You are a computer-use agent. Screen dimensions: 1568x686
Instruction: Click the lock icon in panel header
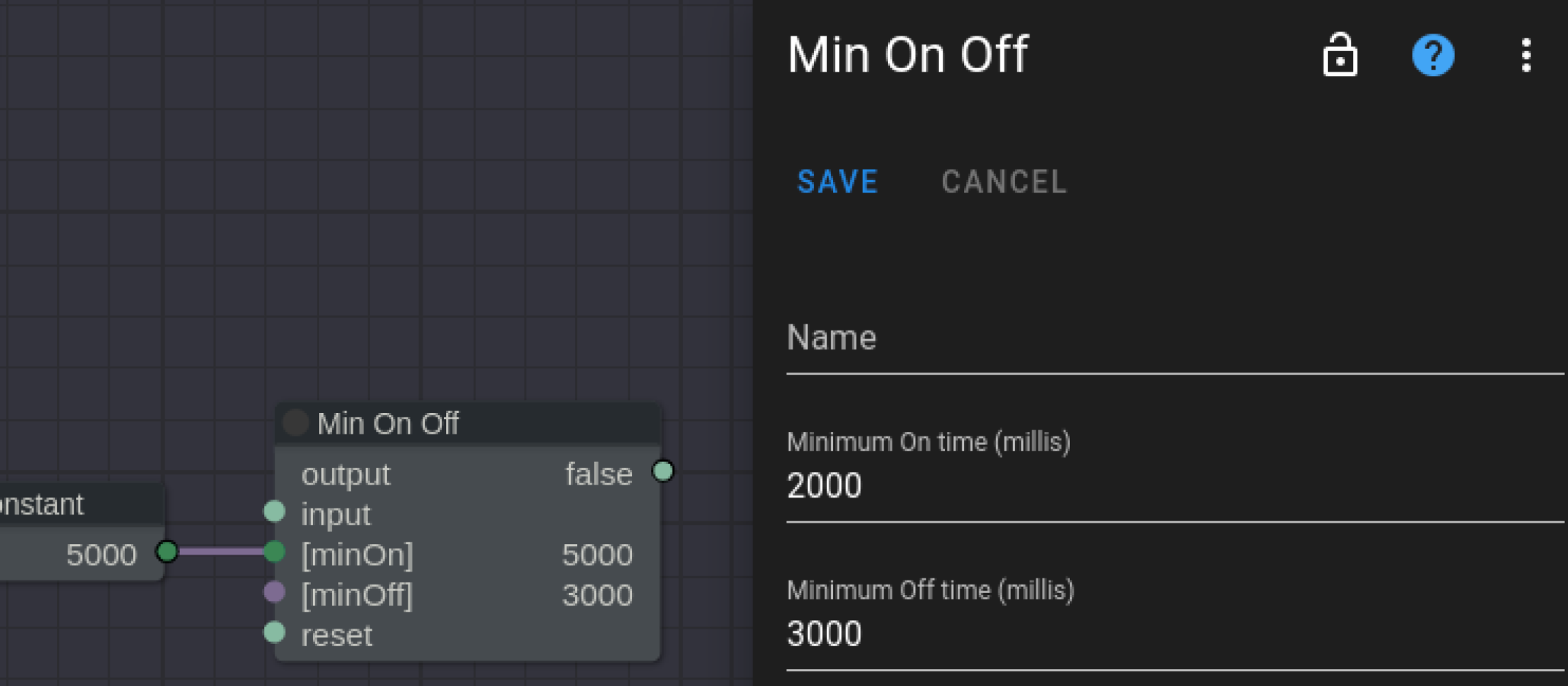click(1340, 55)
